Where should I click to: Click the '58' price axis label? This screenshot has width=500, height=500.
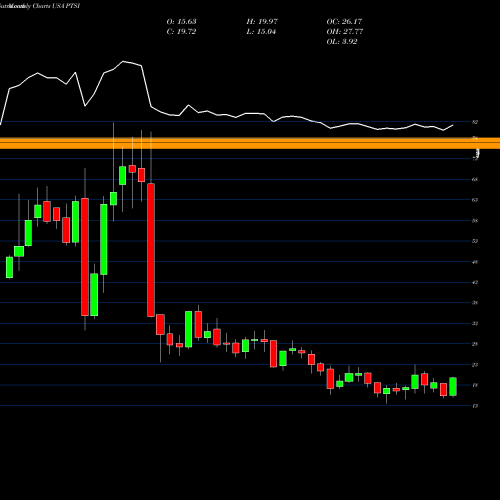tap(475, 221)
